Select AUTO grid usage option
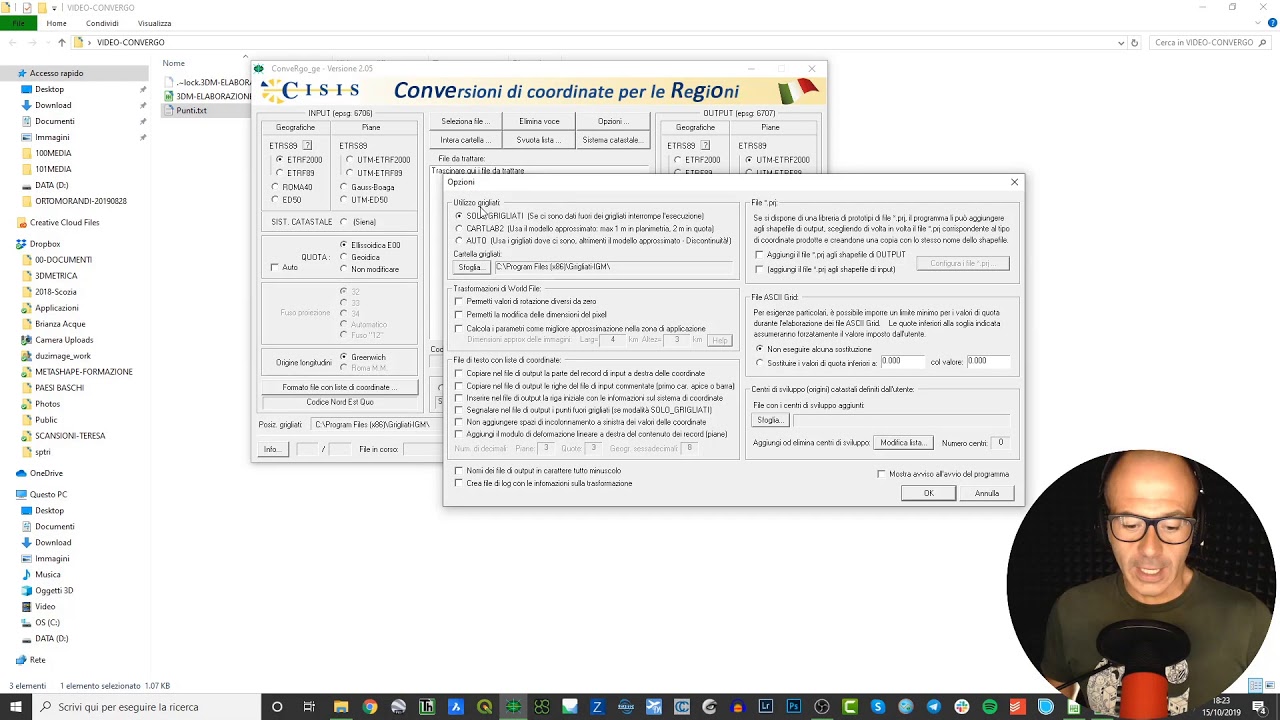This screenshot has width=1280, height=720. pyautogui.click(x=459, y=241)
